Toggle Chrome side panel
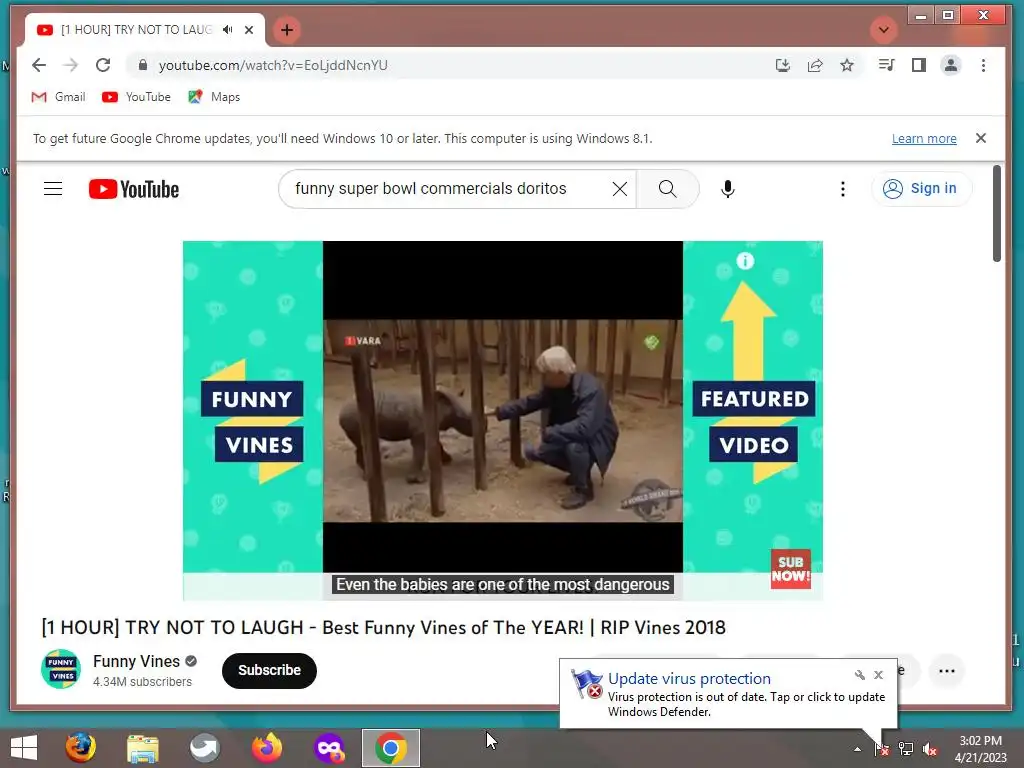 pos(919,65)
